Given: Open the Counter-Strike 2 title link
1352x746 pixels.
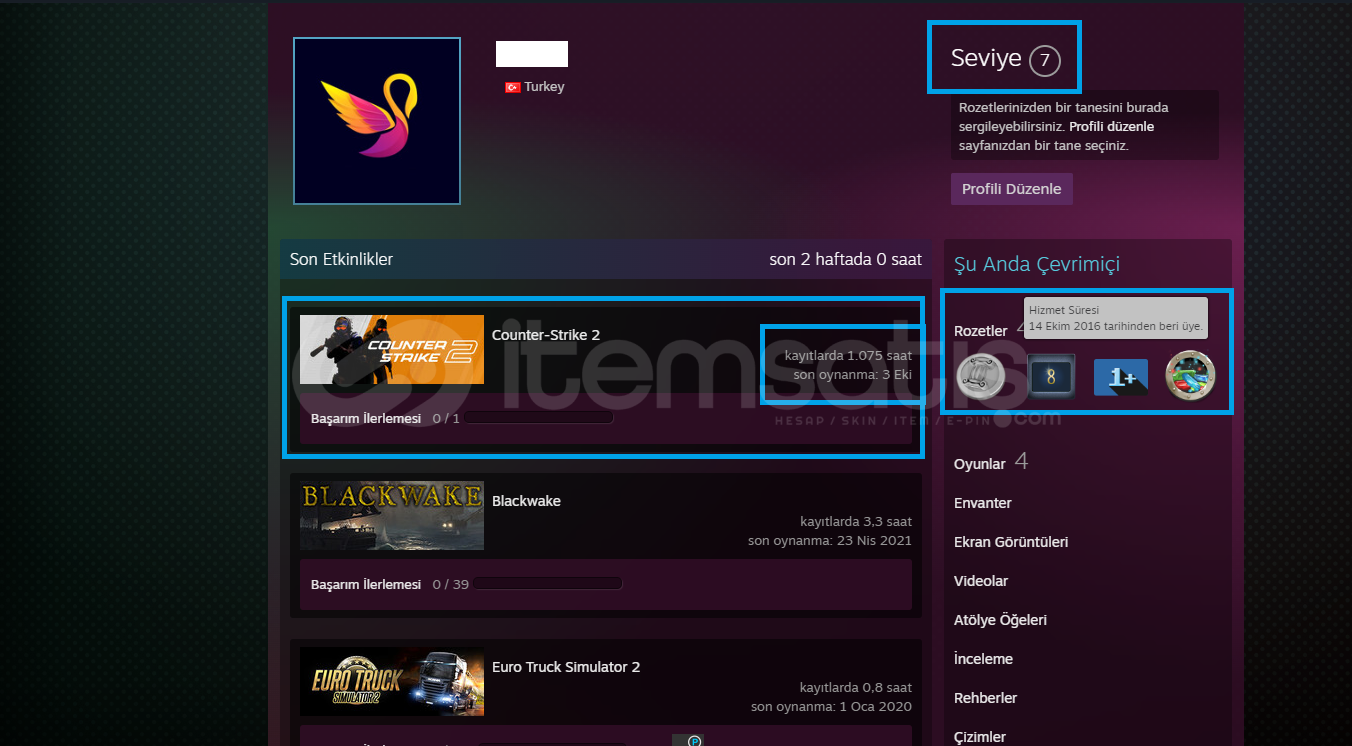Looking at the screenshot, I should 546,335.
